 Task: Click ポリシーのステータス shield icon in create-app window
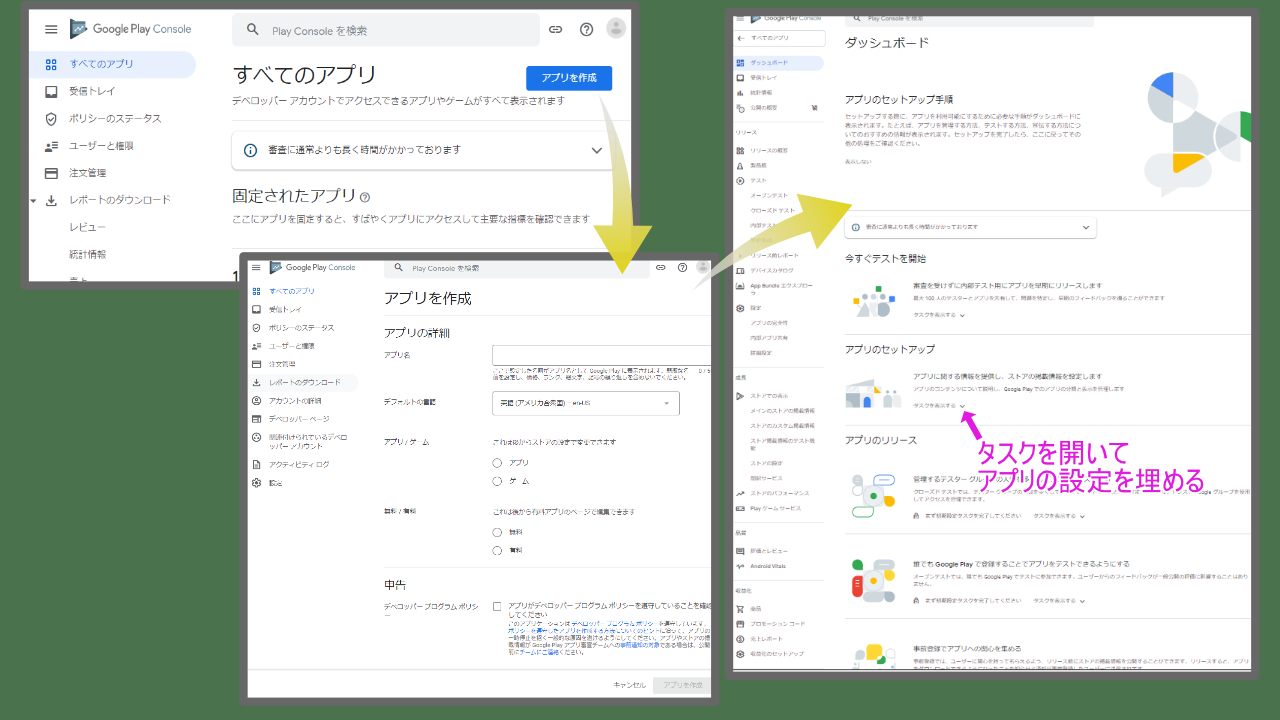257,328
